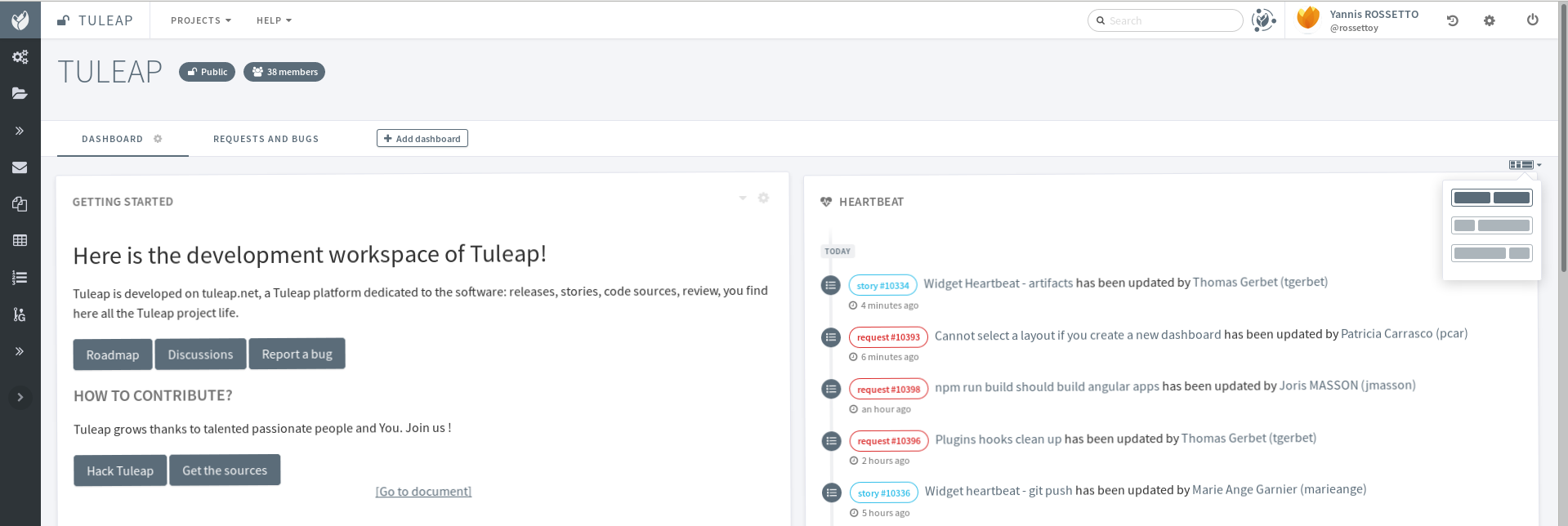Toggle the dashboard layout dropdown
The width and height of the screenshot is (1568, 526).
(x=1525, y=165)
